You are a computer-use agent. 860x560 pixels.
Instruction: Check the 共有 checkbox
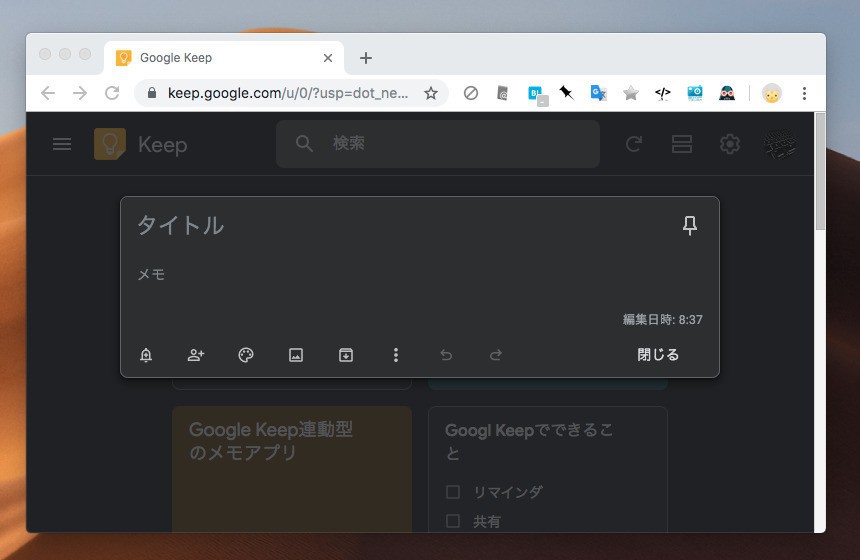point(452,521)
